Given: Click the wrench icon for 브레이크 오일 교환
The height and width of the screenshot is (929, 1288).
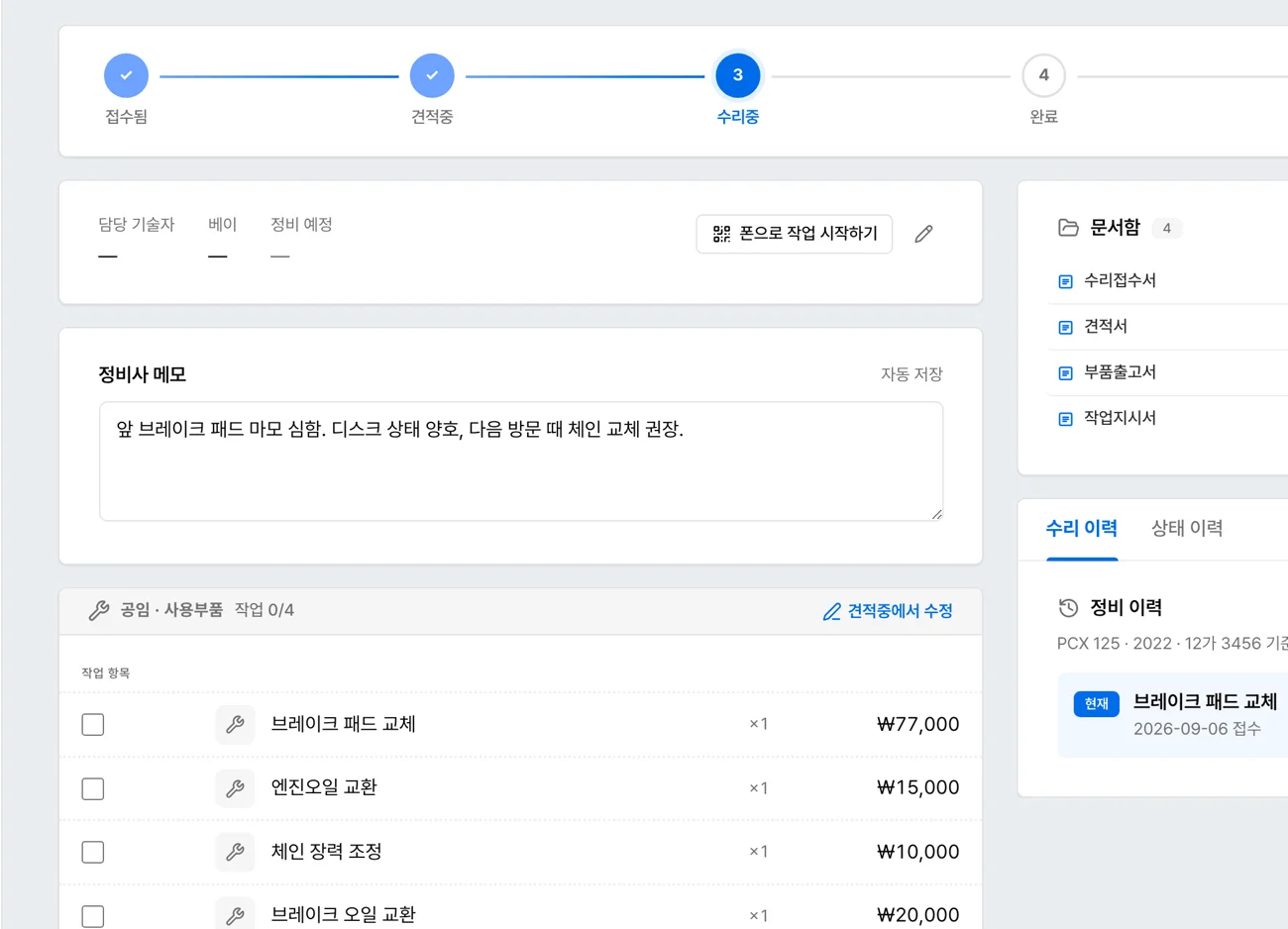Looking at the screenshot, I should click(x=235, y=915).
